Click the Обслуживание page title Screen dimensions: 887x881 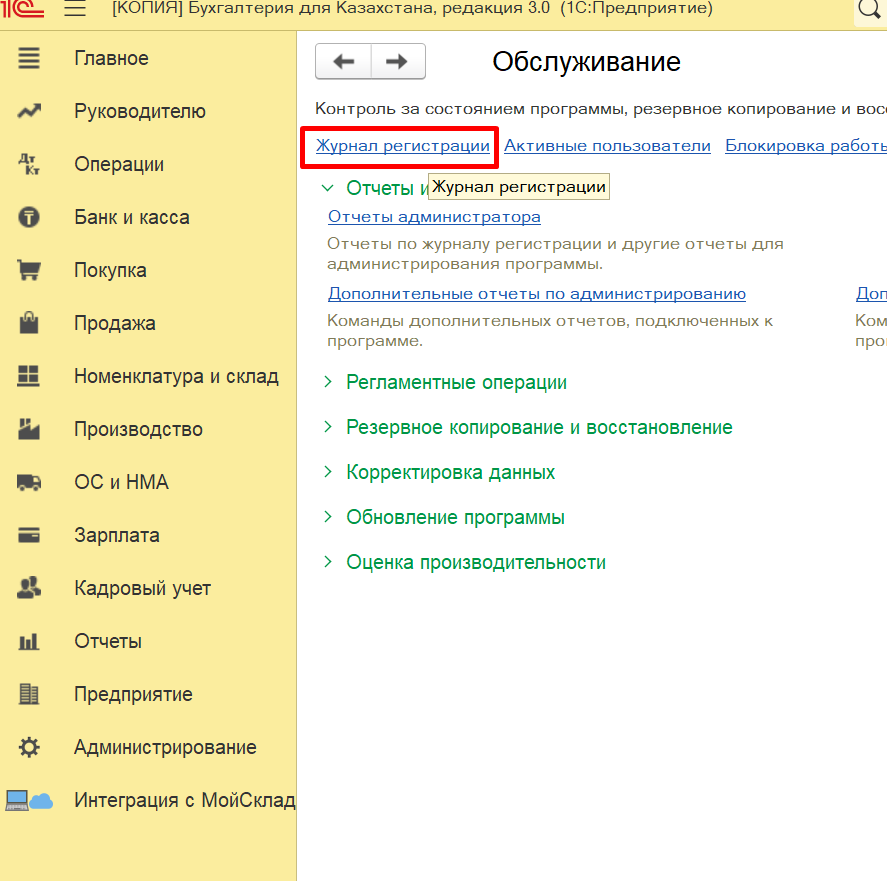pyautogui.click(x=586, y=62)
